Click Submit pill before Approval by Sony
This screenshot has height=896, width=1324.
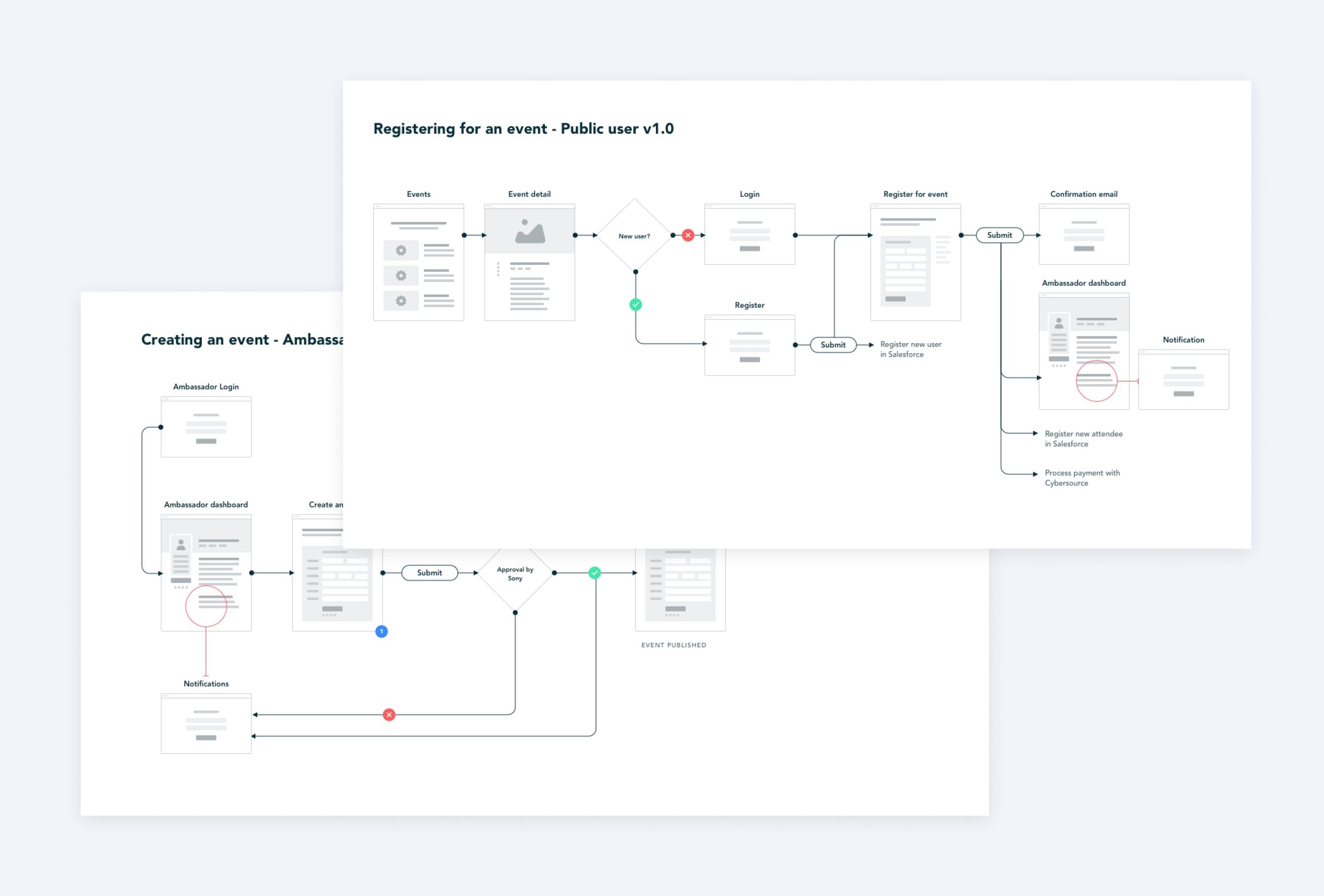[x=429, y=573]
